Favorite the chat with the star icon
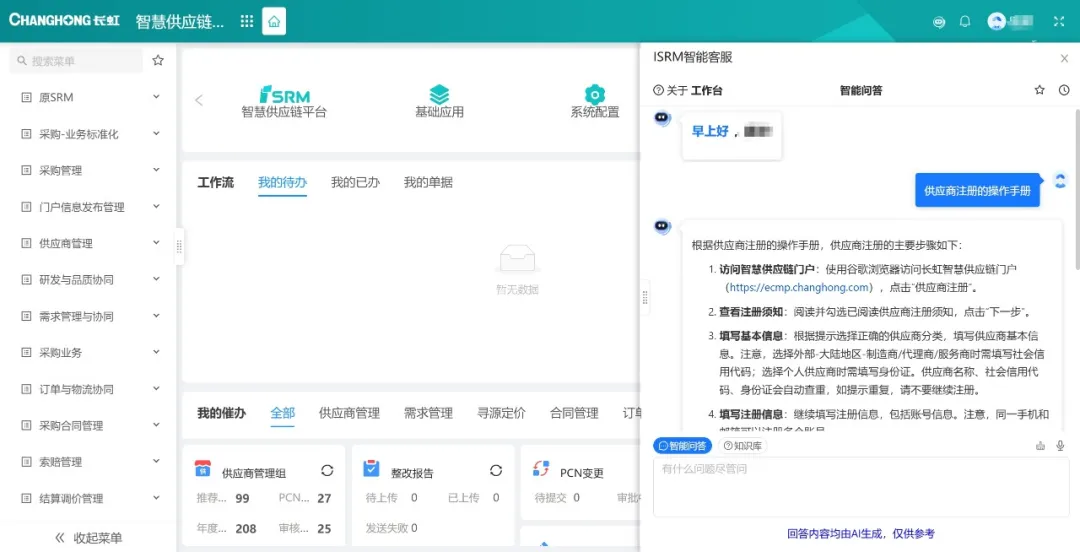 pyautogui.click(x=1039, y=90)
